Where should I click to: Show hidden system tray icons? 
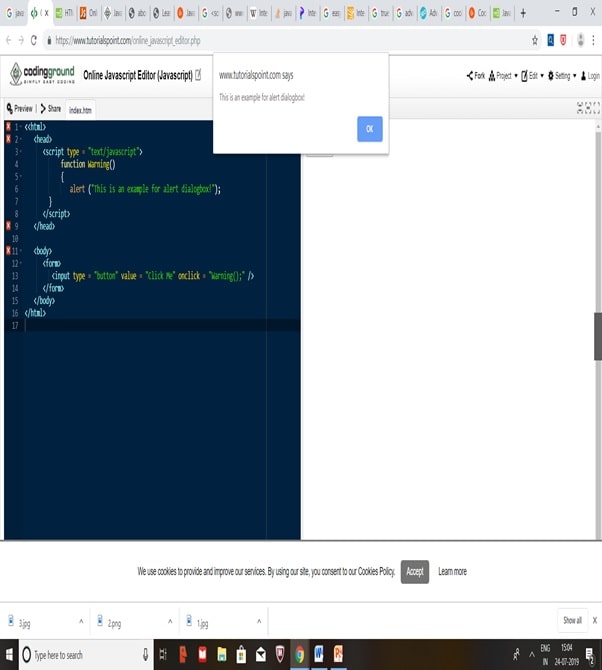click(x=532, y=654)
